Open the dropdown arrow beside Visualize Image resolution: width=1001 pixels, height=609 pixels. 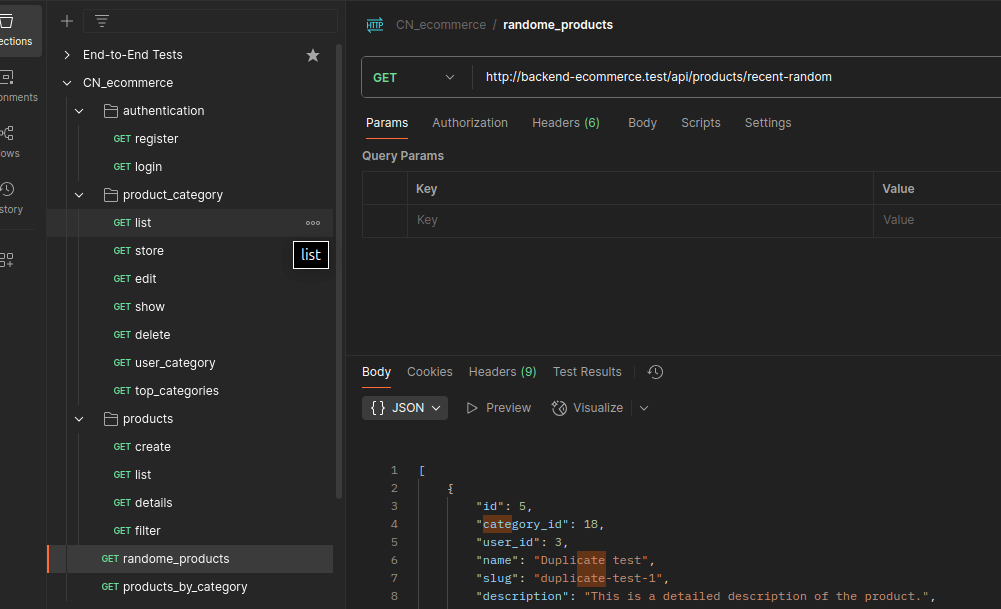point(644,408)
